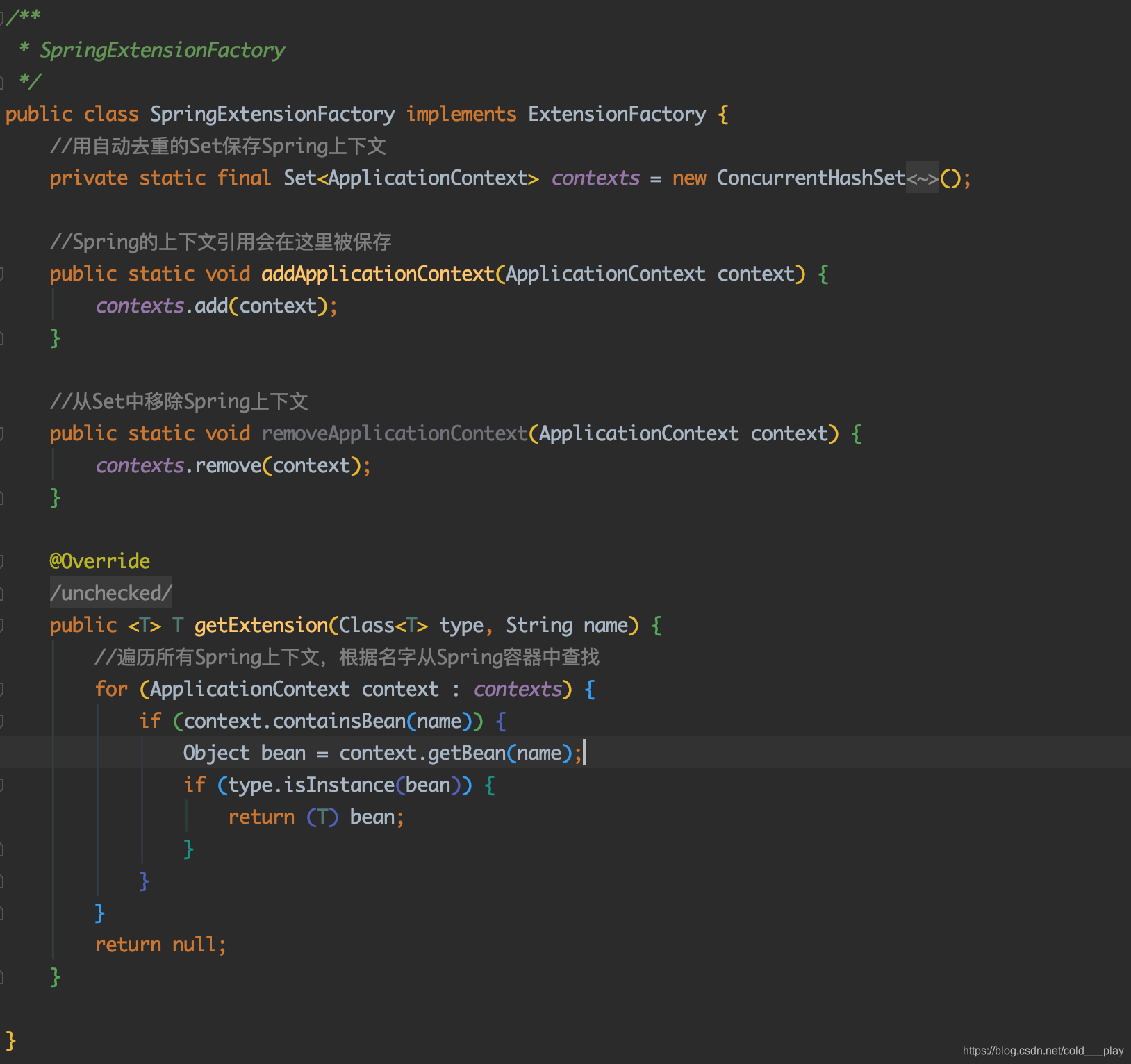Viewport: 1131px width, 1064px height.
Task: Click SpringExtensionFactory in the doc comment
Action: [x=163, y=50]
